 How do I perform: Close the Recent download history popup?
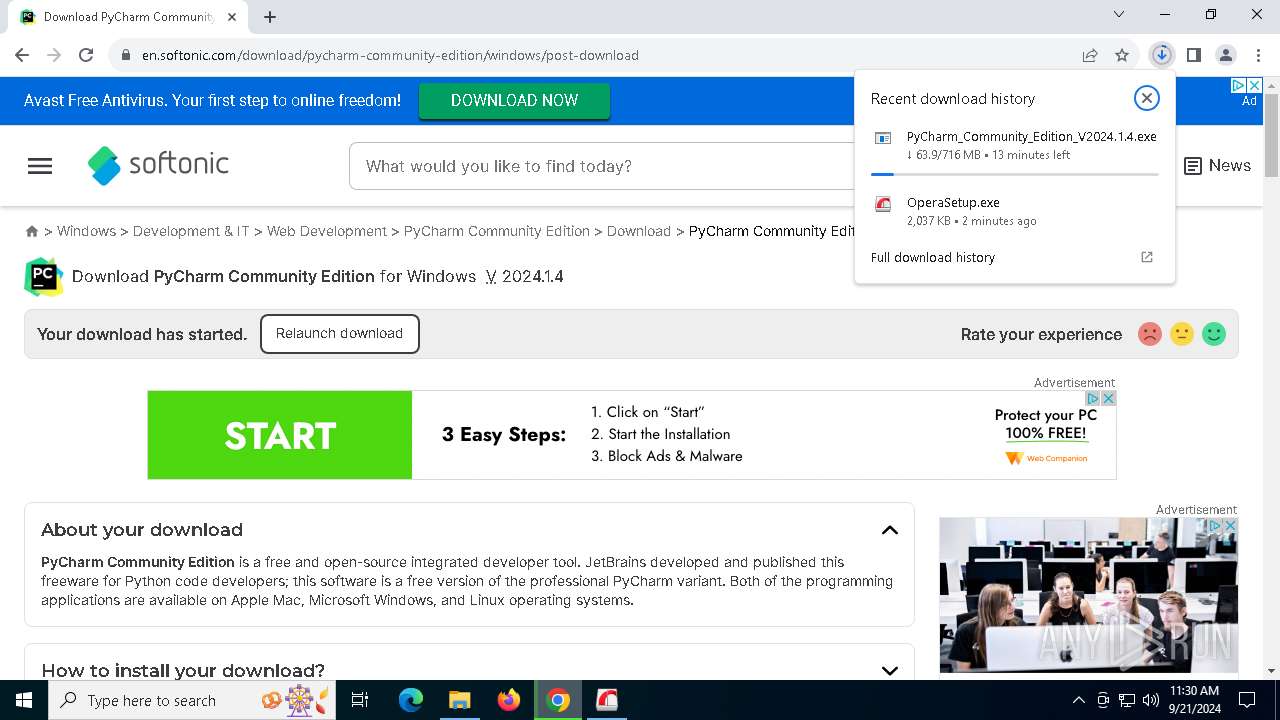(x=1146, y=98)
